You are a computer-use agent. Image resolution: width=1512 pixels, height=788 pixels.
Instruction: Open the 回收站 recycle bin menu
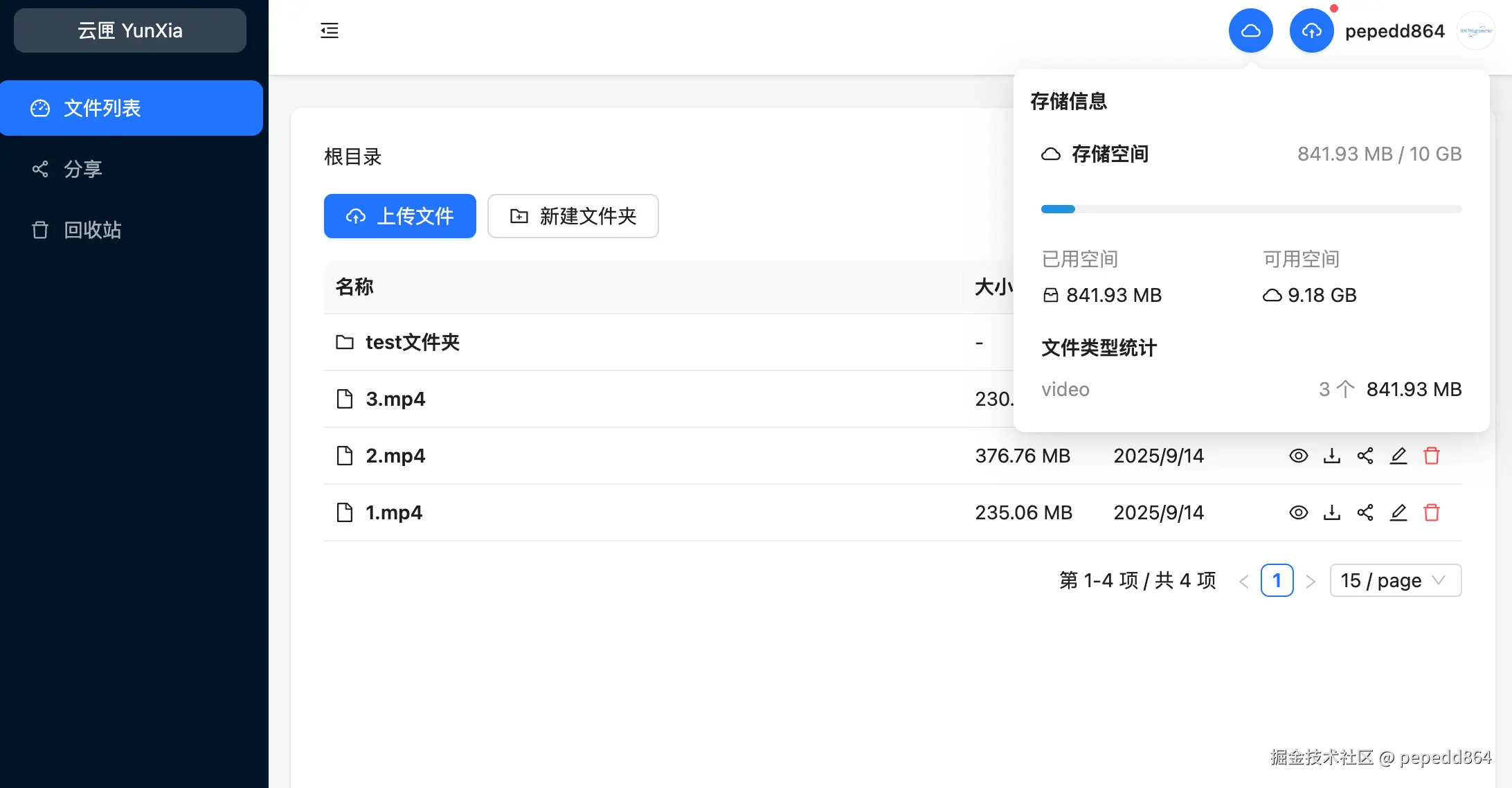(92, 230)
